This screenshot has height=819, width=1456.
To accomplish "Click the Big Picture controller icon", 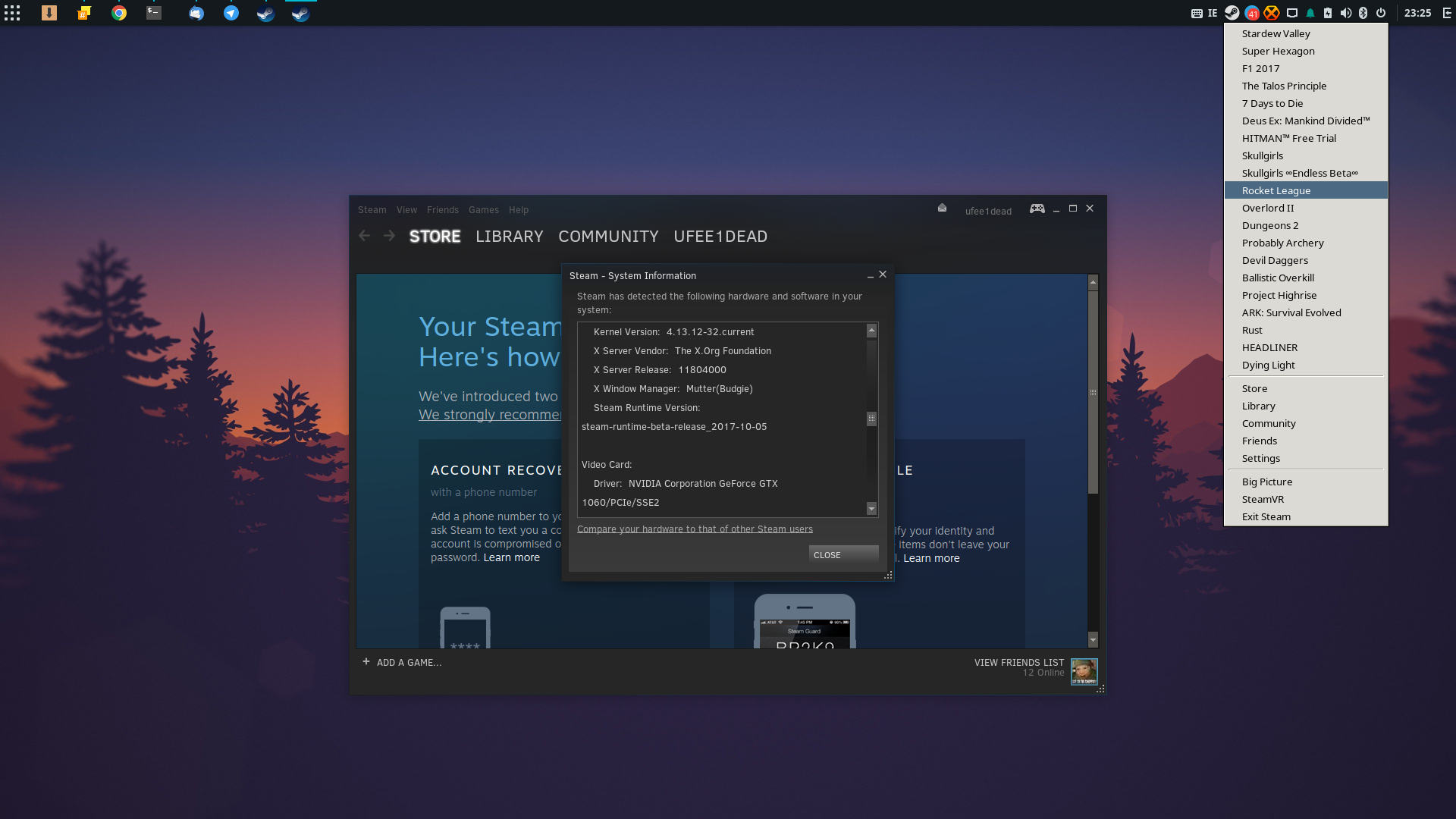I will (1037, 209).
